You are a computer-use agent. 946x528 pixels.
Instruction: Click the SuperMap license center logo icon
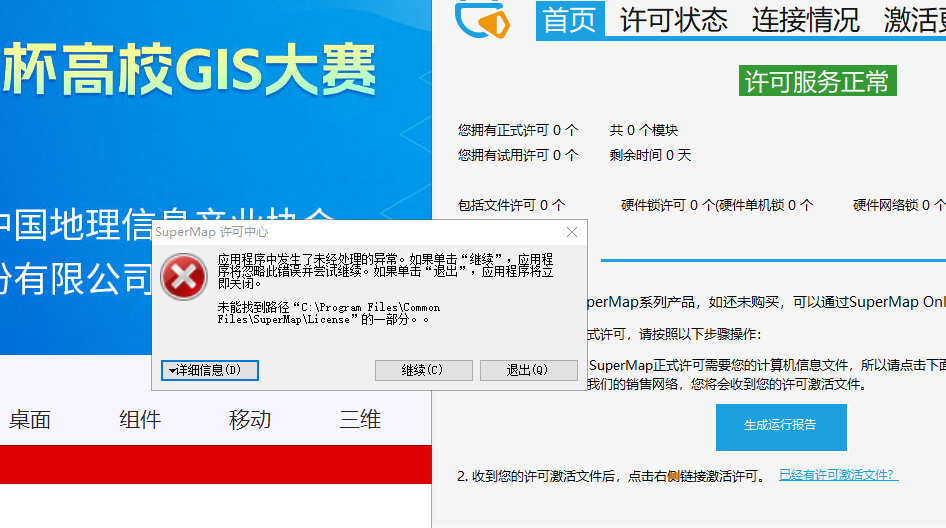[x=482, y=19]
